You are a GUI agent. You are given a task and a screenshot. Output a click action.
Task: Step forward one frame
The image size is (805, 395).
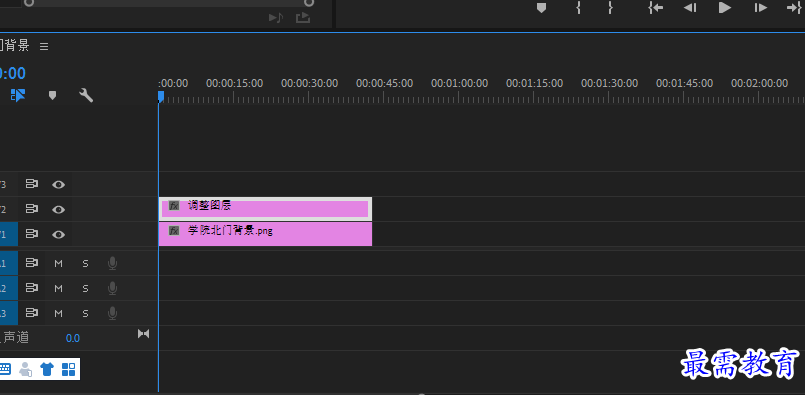coord(760,8)
